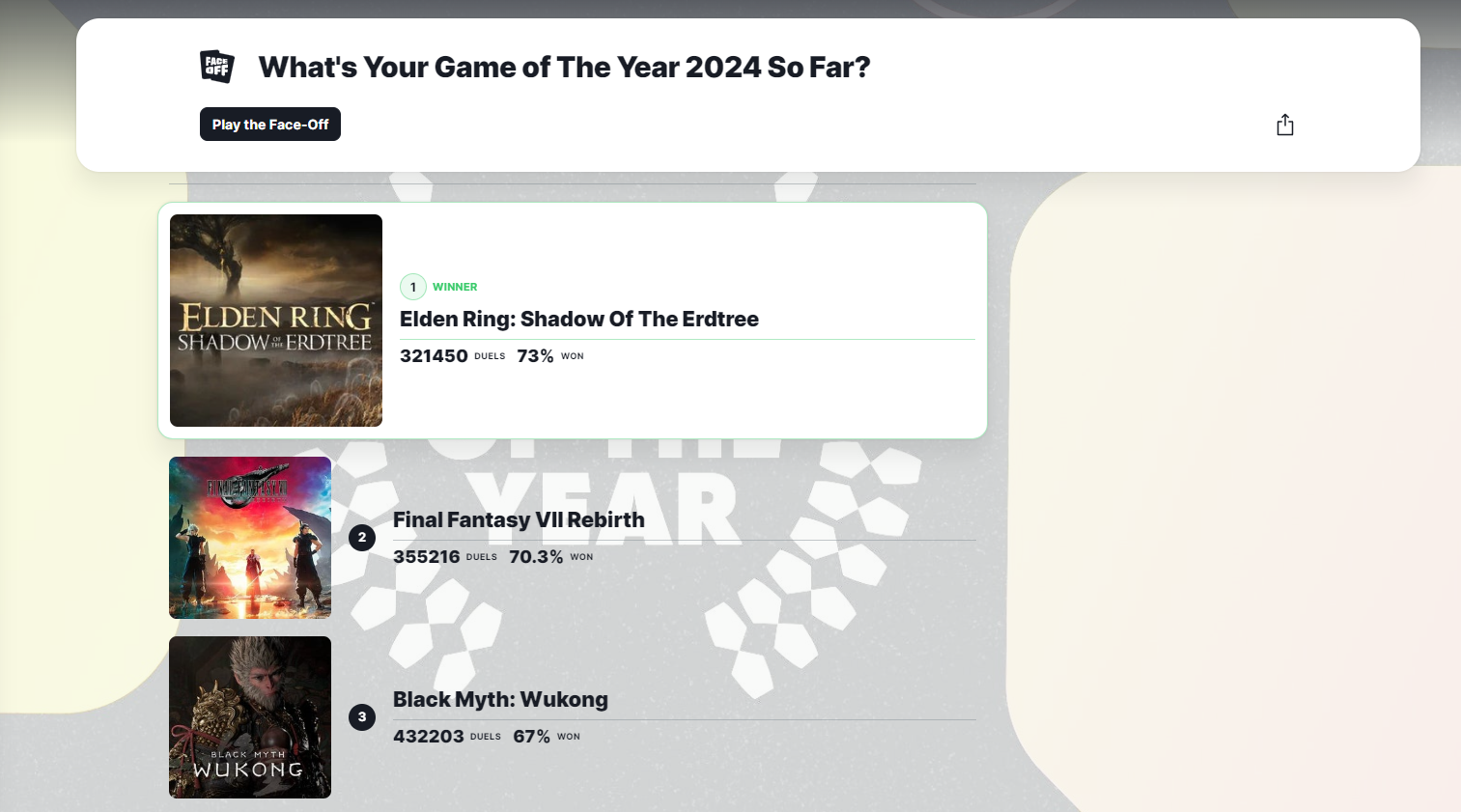Click the rank 3 badge icon

(x=362, y=717)
